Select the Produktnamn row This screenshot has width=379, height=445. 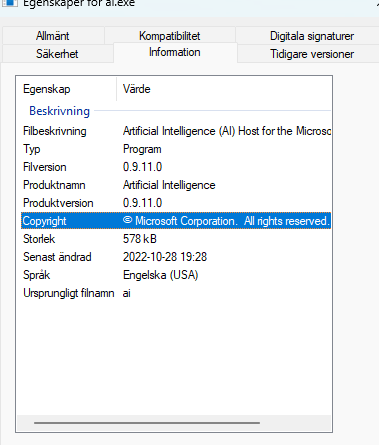[x=176, y=185]
